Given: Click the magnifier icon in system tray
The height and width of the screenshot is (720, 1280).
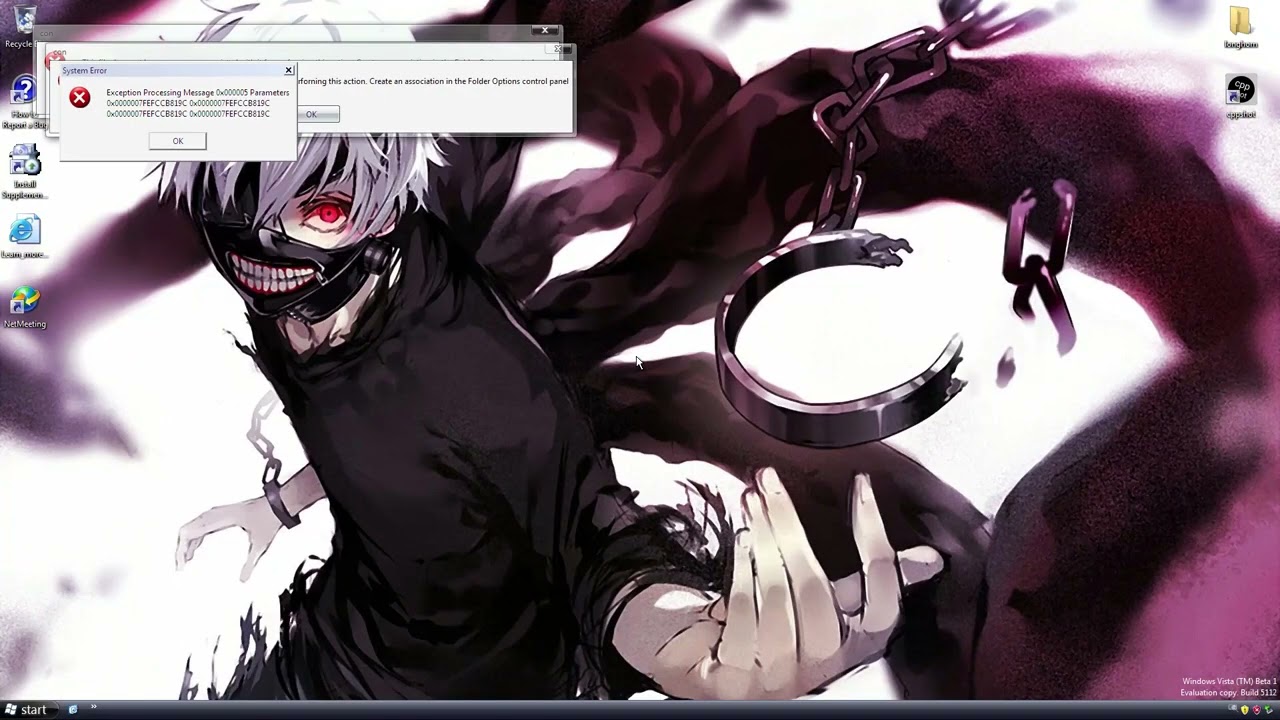Looking at the screenshot, I should coord(1233,710).
